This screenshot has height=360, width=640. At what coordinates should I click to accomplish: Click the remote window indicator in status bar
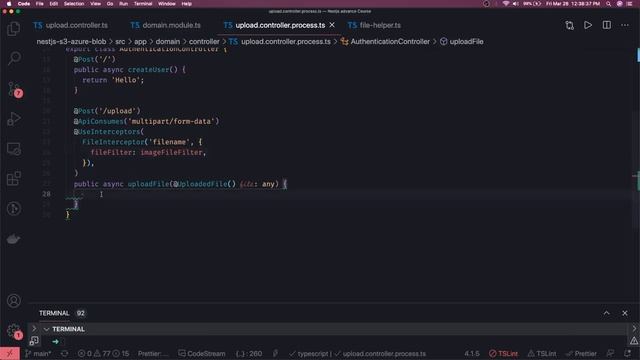point(10,353)
